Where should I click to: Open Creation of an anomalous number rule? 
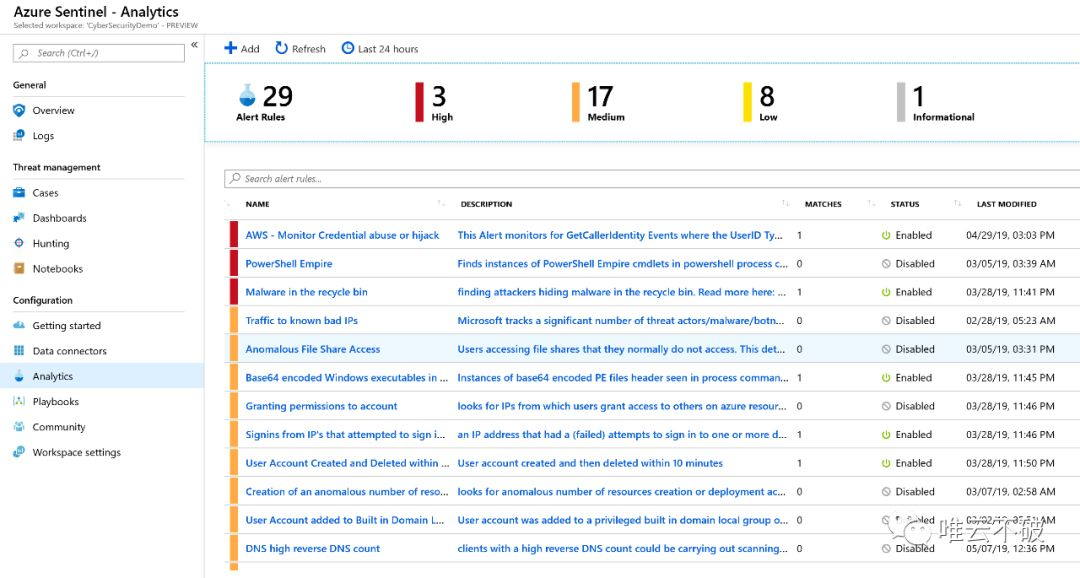click(x=347, y=492)
